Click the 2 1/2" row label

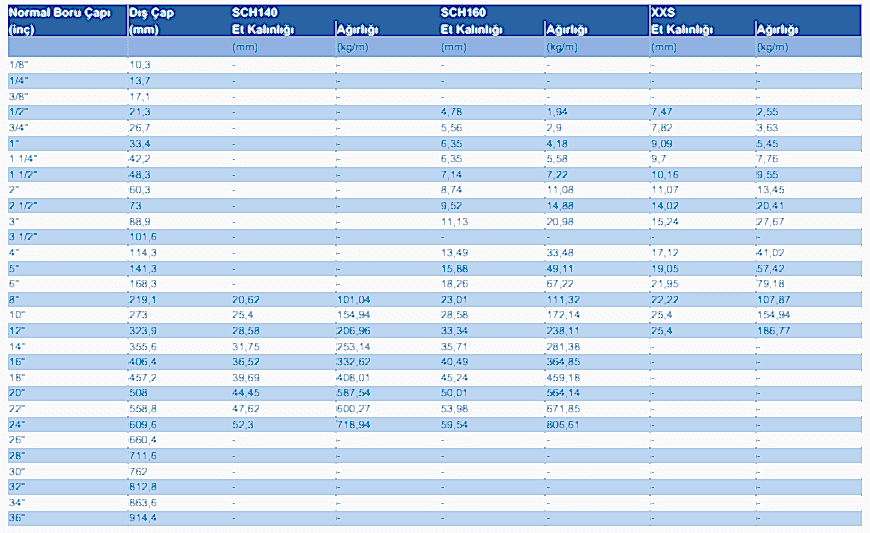23,205
